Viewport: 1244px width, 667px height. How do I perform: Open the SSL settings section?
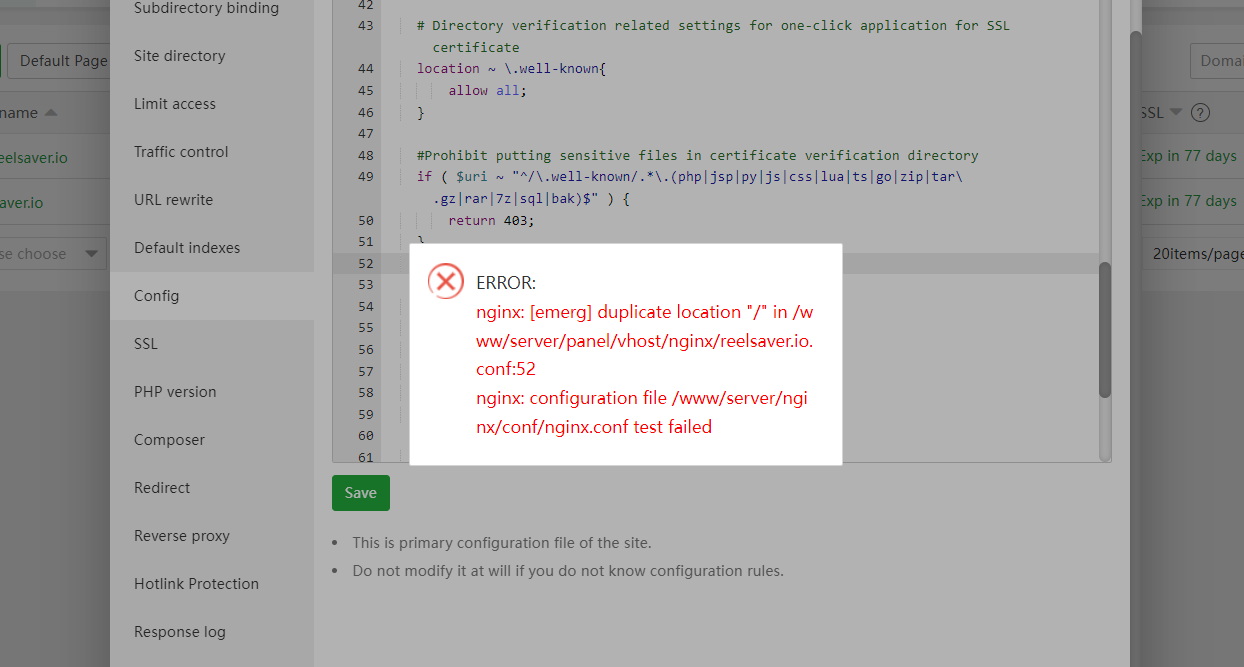(146, 344)
